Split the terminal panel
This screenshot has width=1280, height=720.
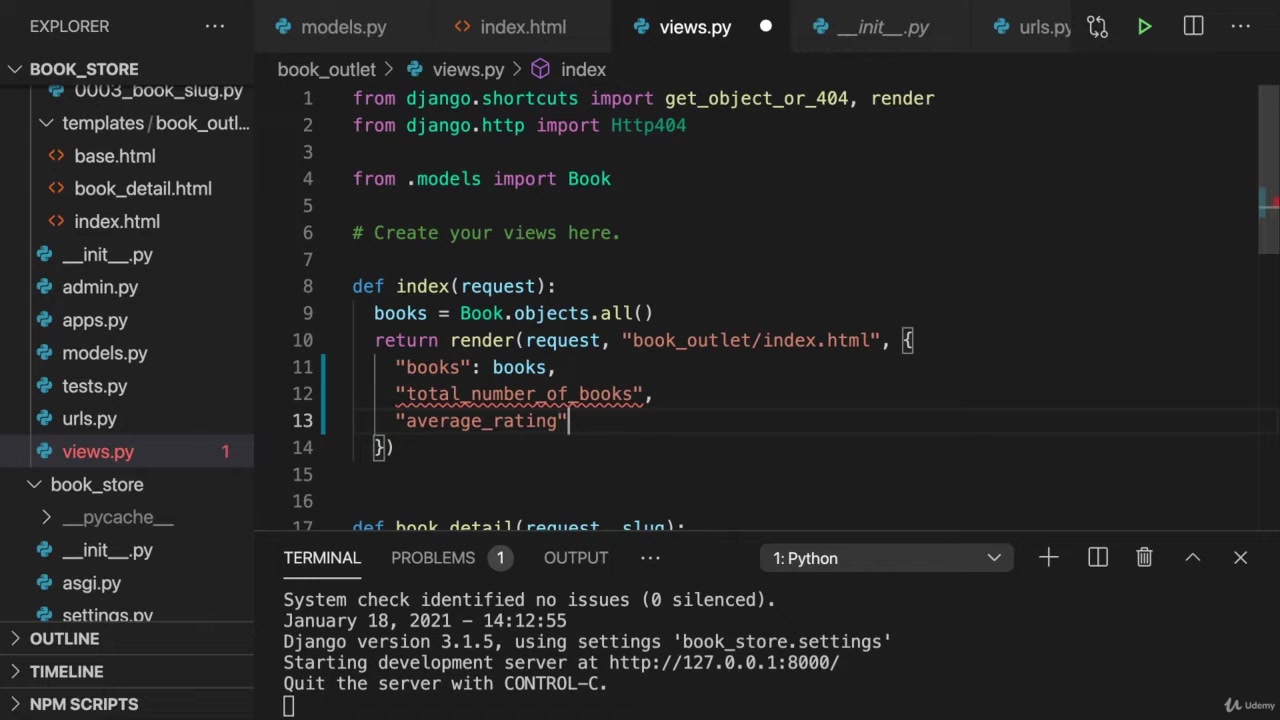coord(1097,558)
